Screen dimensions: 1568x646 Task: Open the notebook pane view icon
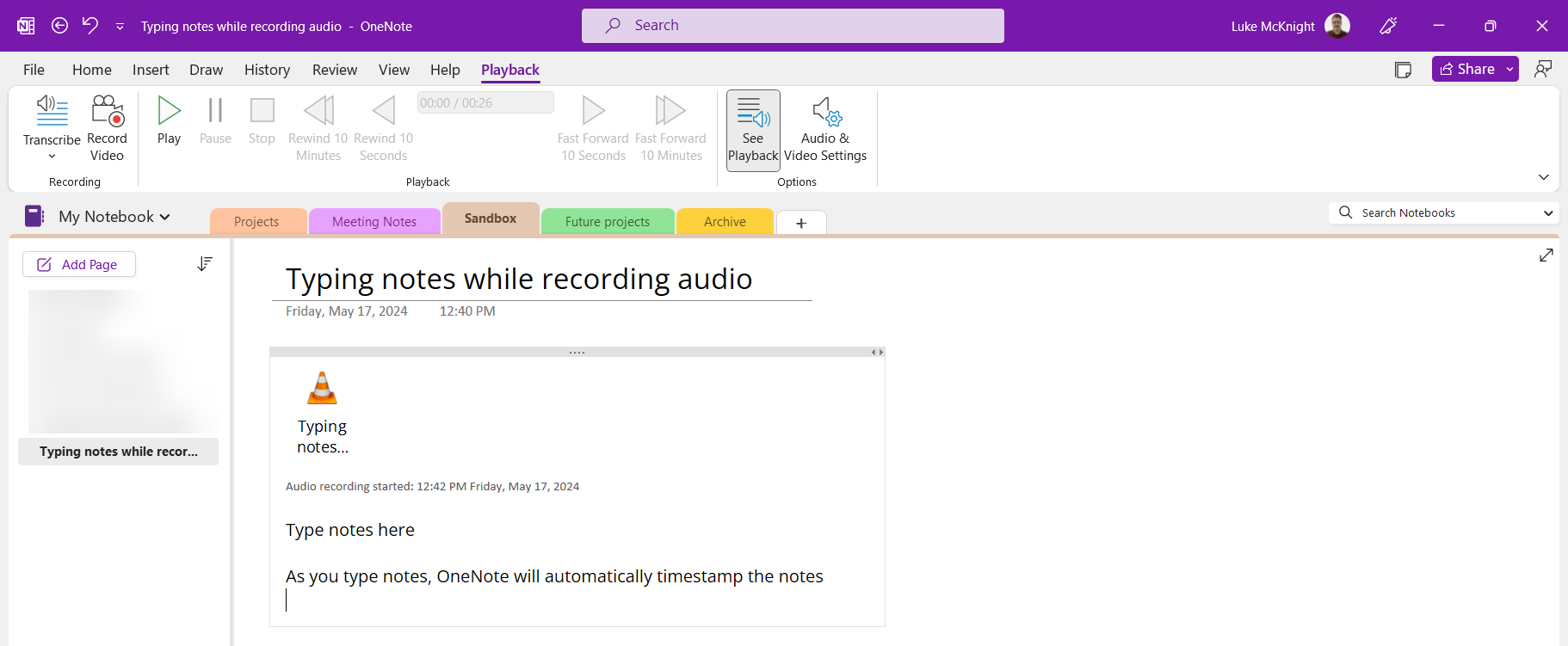1403,70
